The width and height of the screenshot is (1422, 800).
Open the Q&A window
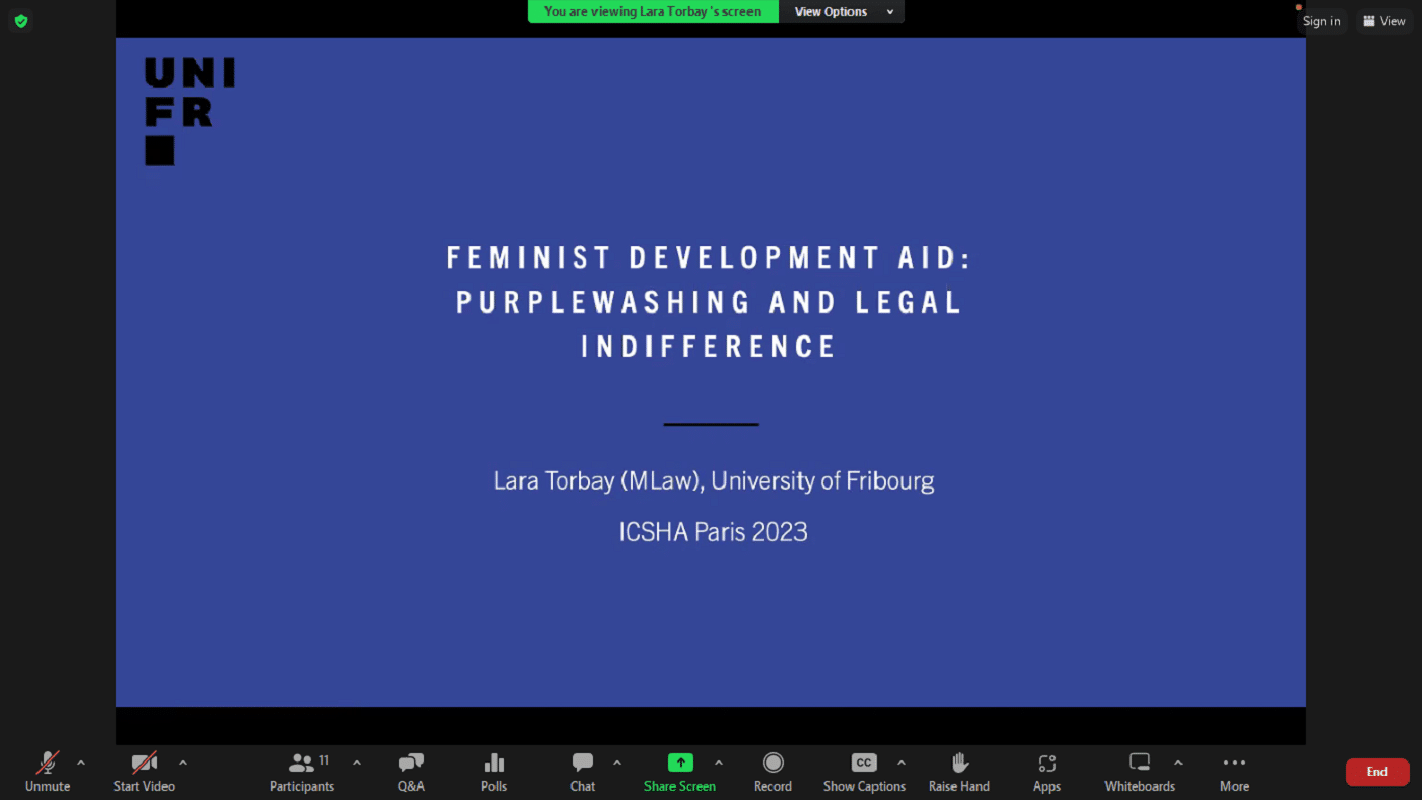[411, 771]
